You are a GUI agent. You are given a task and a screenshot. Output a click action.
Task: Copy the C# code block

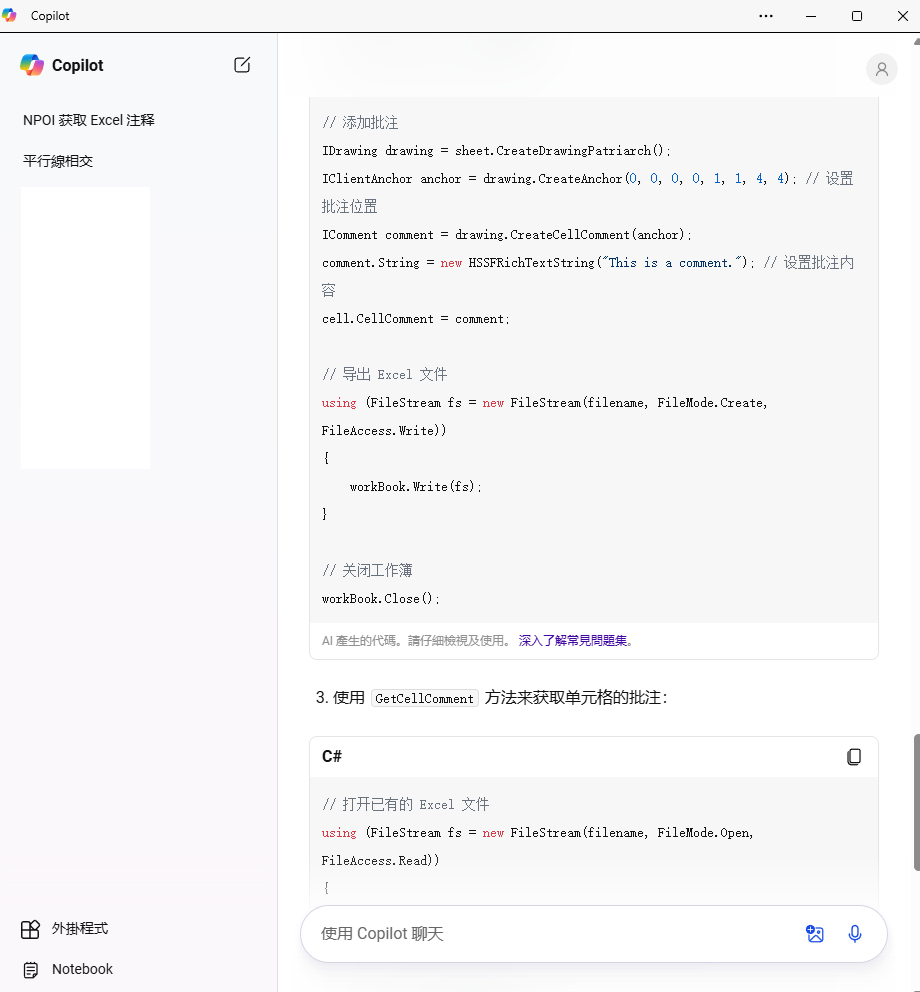[854, 757]
